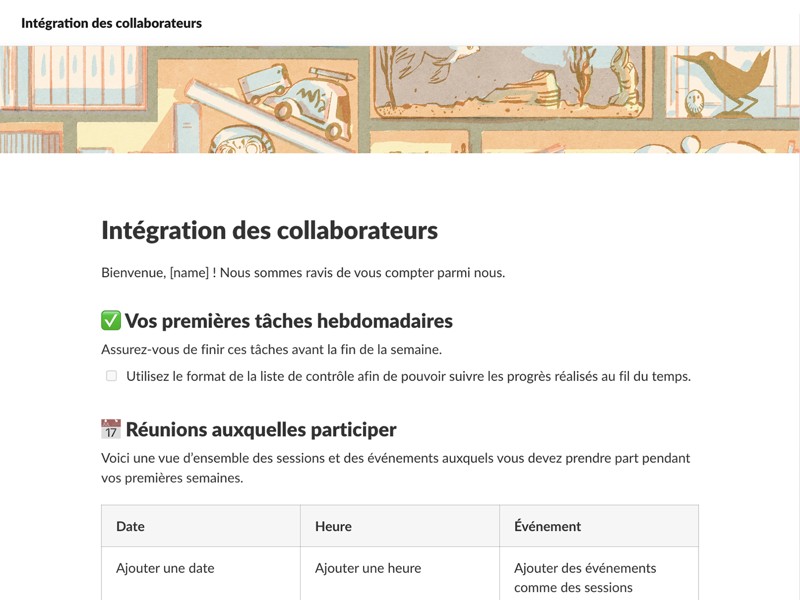This screenshot has height=600, width=800.
Task: Select the "Réunions auxquelles participer" heading
Action: pyautogui.click(x=260, y=430)
